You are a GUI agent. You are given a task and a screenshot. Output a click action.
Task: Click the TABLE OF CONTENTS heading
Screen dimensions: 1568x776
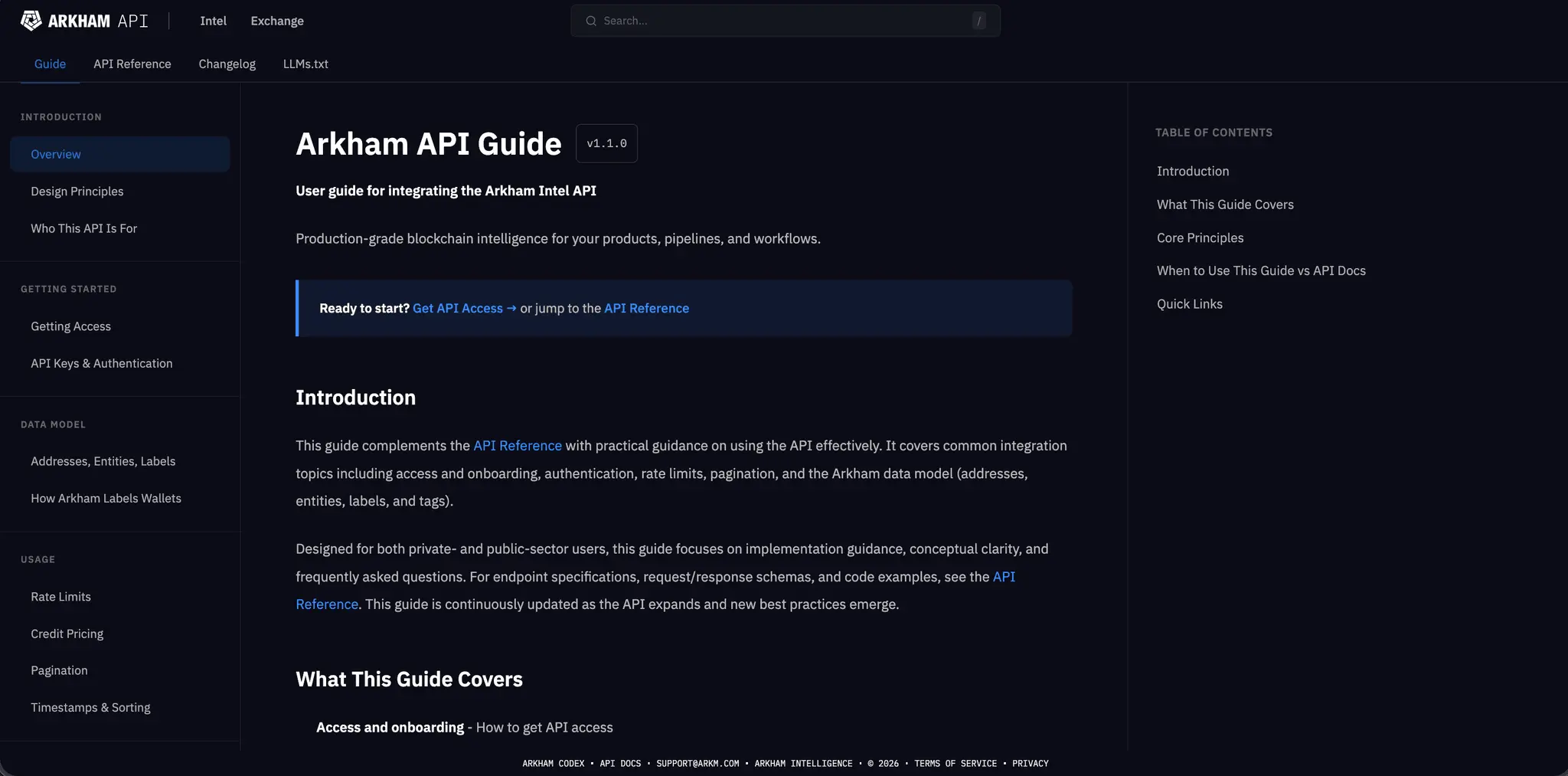point(1214,133)
